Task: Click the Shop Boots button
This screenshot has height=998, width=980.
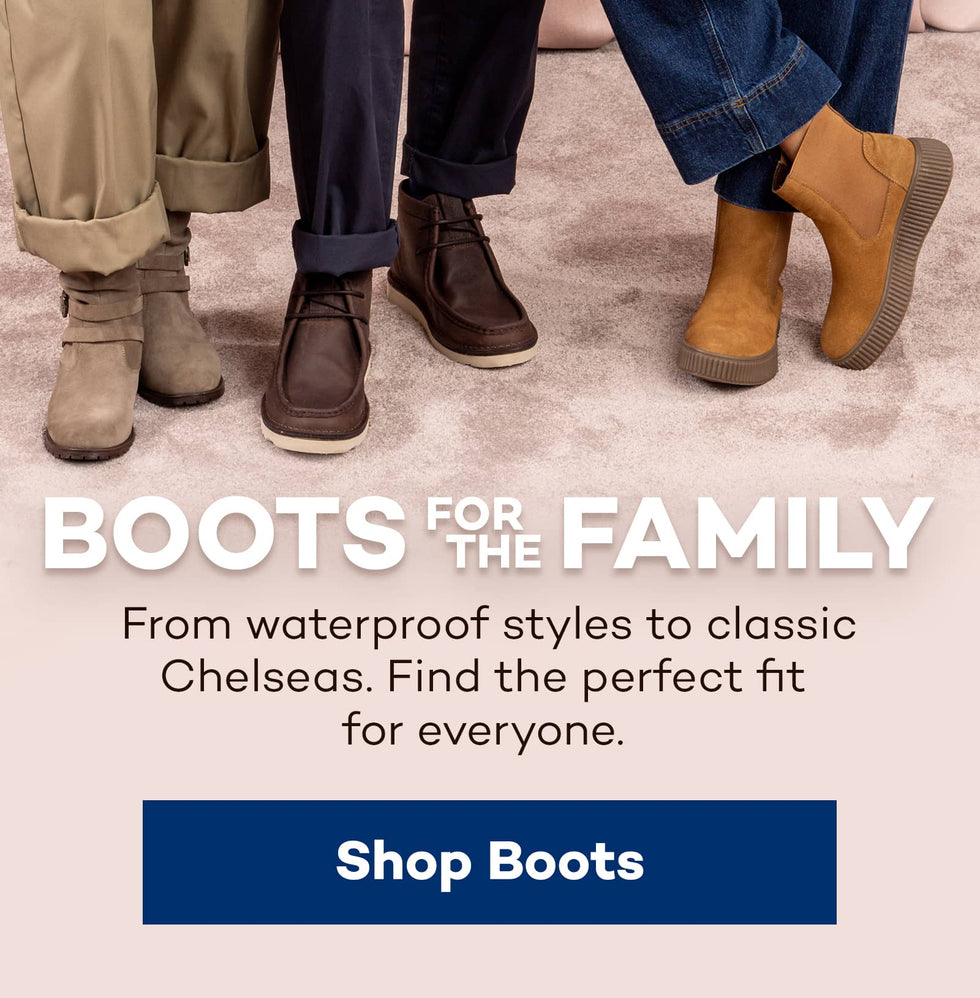Action: click(489, 862)
